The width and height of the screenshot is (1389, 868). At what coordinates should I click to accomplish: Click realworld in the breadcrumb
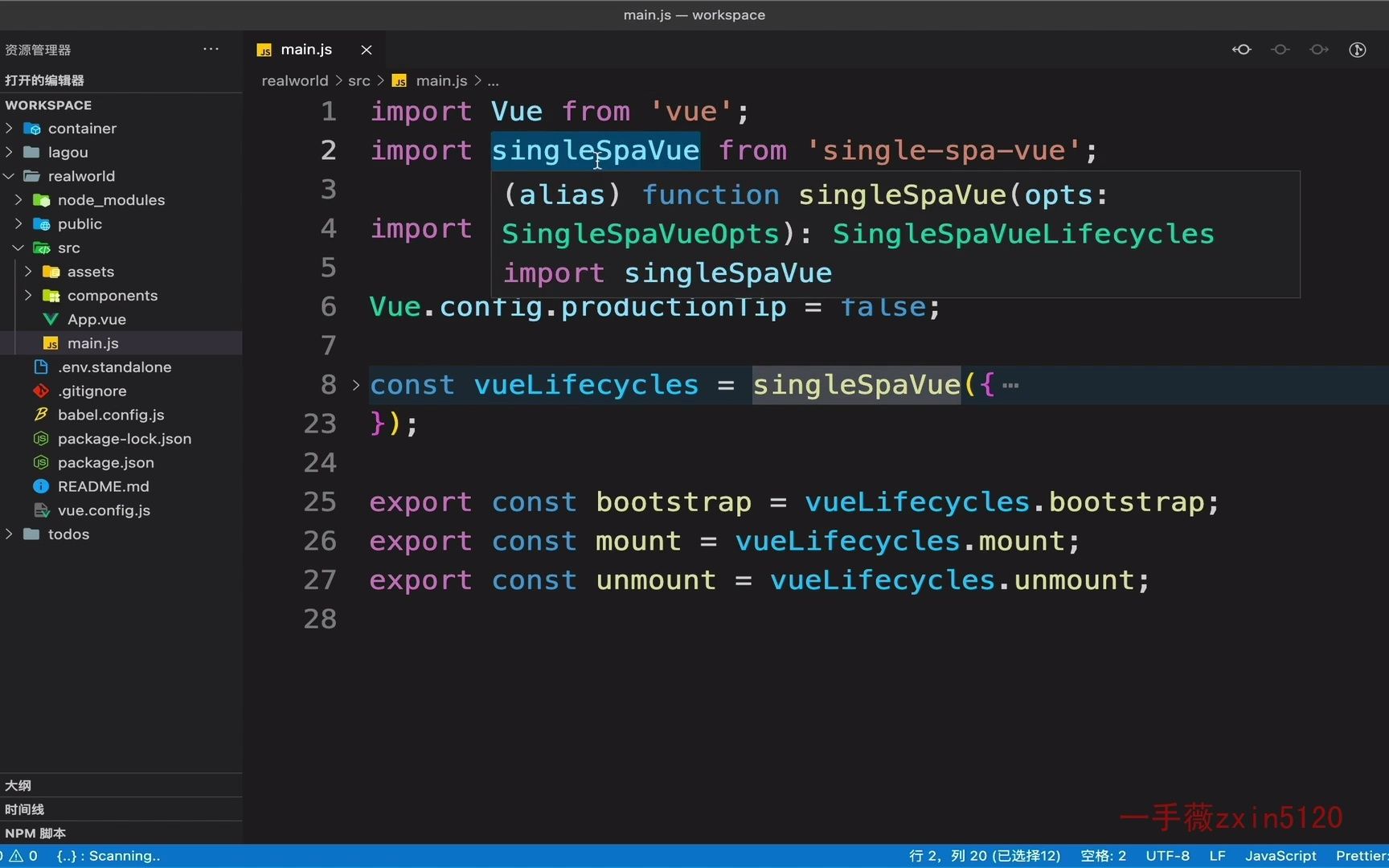(x=295, y=80)
